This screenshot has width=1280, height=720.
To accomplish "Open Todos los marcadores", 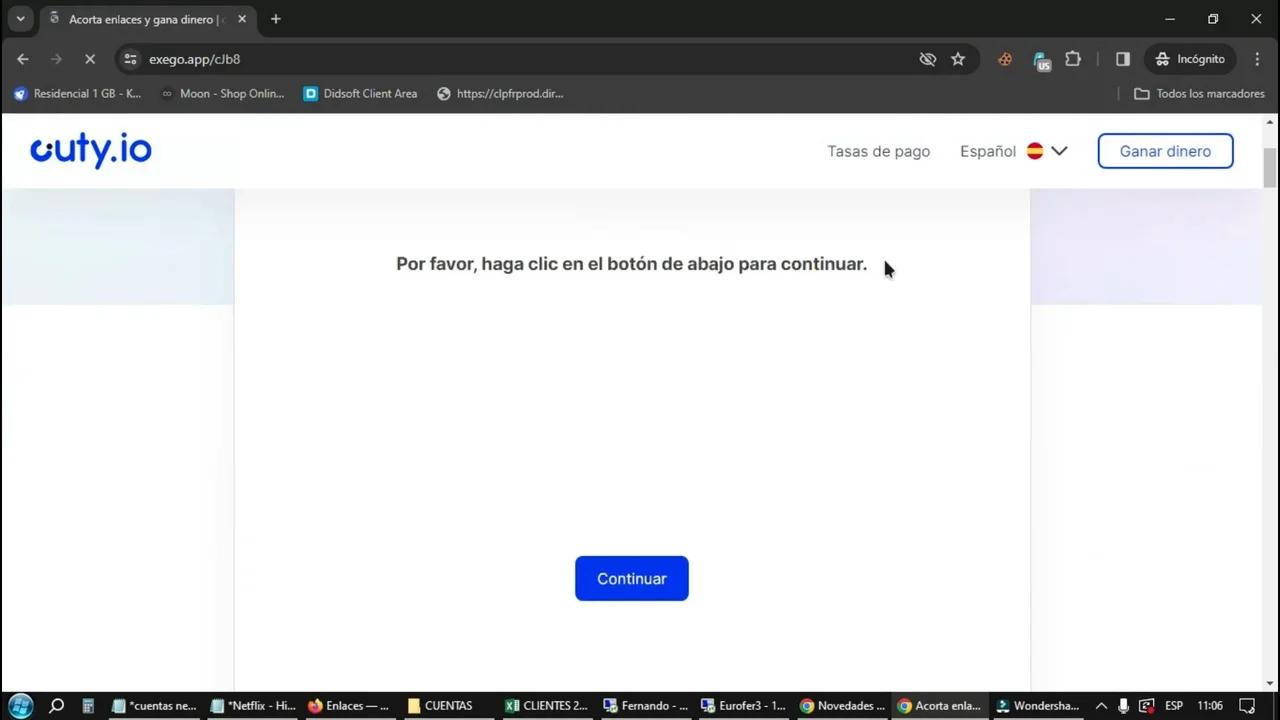I will pos(1199,93).
